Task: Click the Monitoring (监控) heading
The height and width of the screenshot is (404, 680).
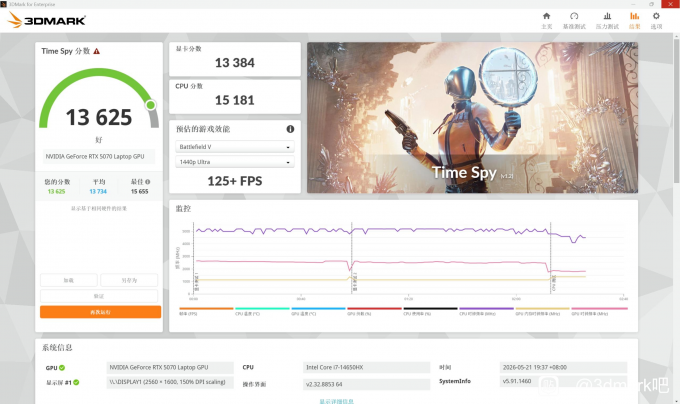Action: [183, 209]
